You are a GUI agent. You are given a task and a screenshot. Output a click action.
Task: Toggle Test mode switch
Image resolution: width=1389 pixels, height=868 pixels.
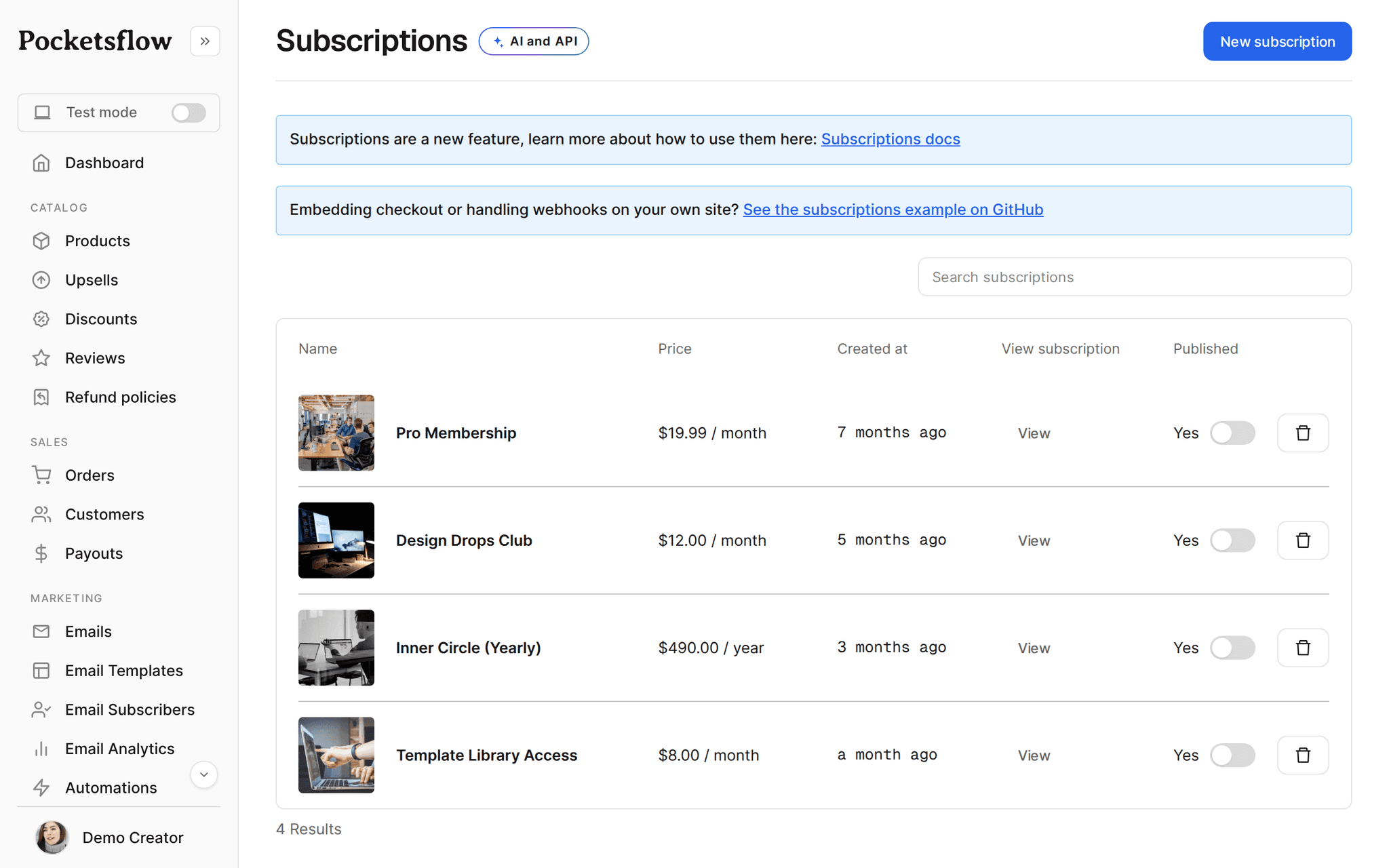(x=189, y=113)
